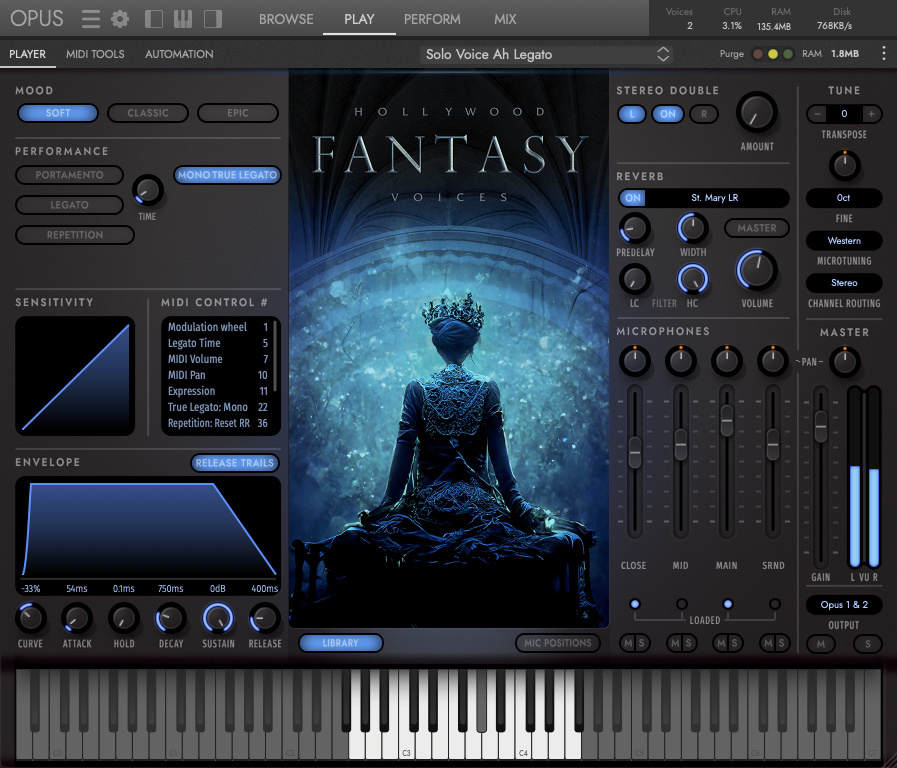Click the RELEASE TRAILS button
The width and height of the screenshot is (897, 768).
click(234, 462)
